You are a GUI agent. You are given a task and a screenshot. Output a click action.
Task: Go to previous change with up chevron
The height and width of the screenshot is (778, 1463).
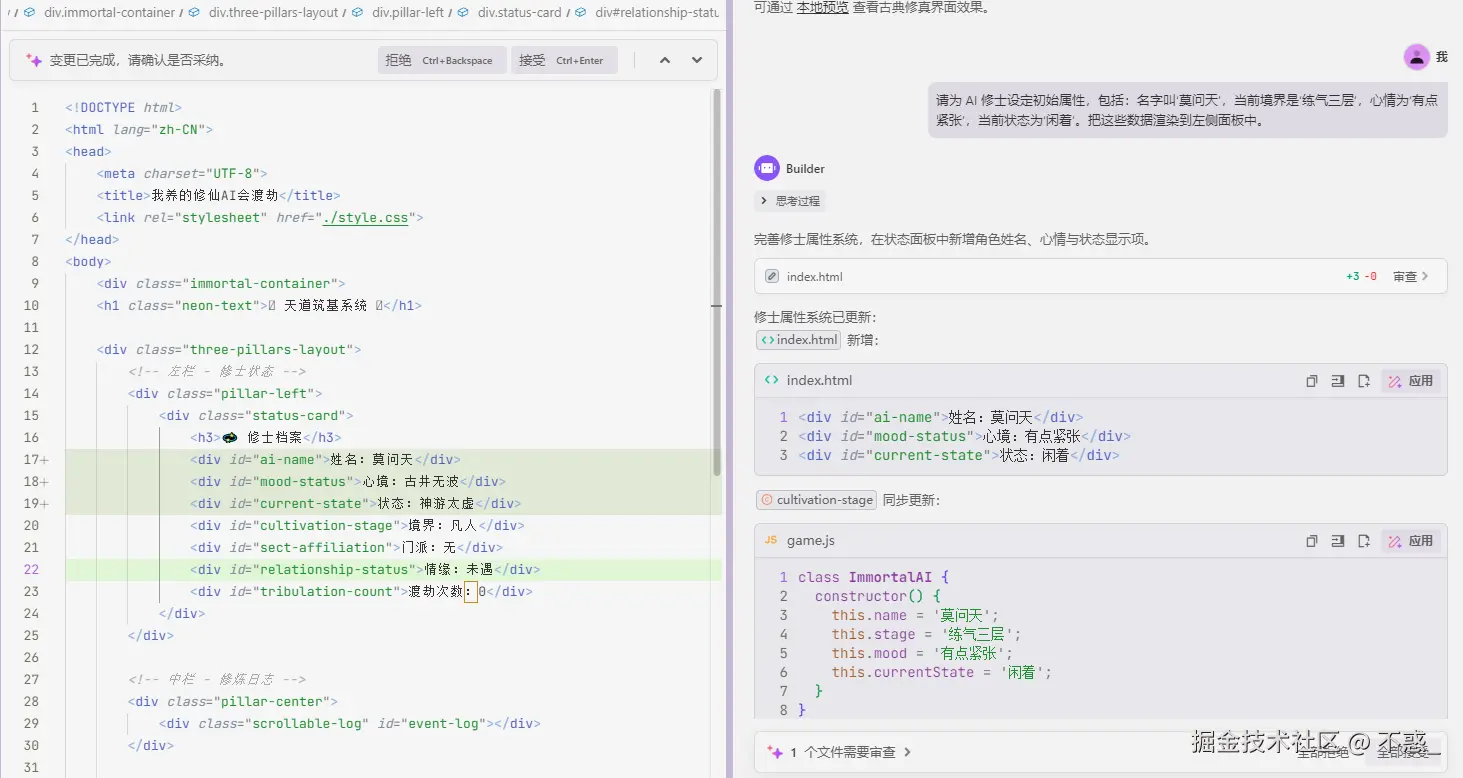pos(665,60)
